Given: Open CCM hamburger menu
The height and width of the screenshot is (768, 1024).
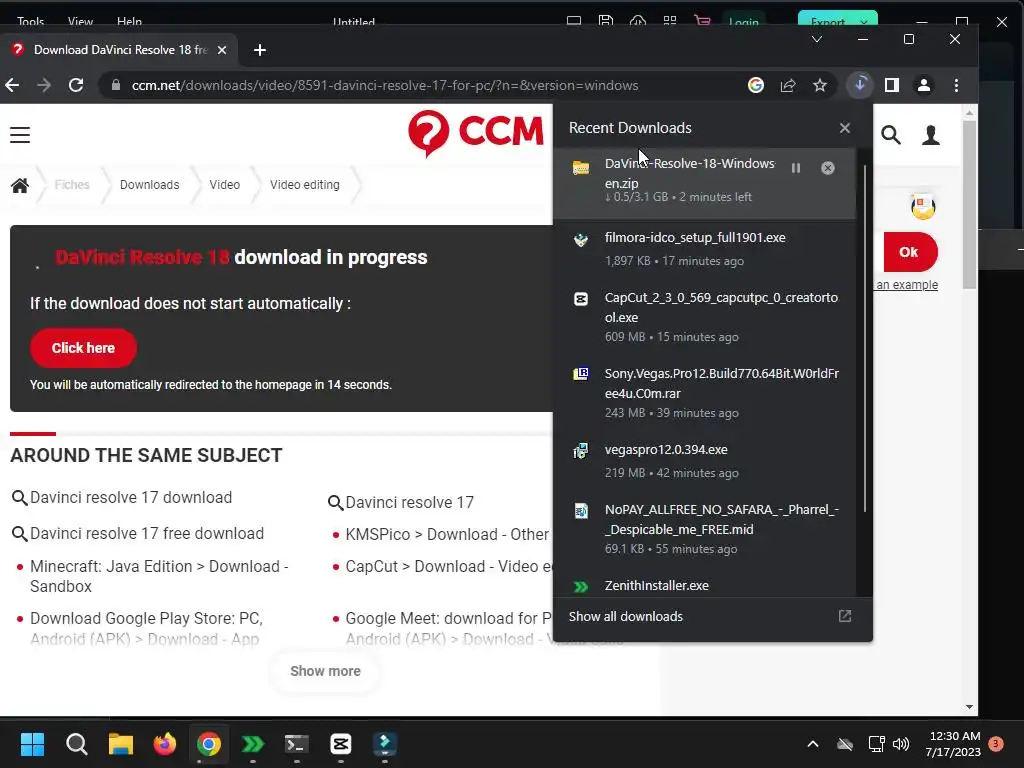Looking at the screenshot, I should click(x=20, y=135).
